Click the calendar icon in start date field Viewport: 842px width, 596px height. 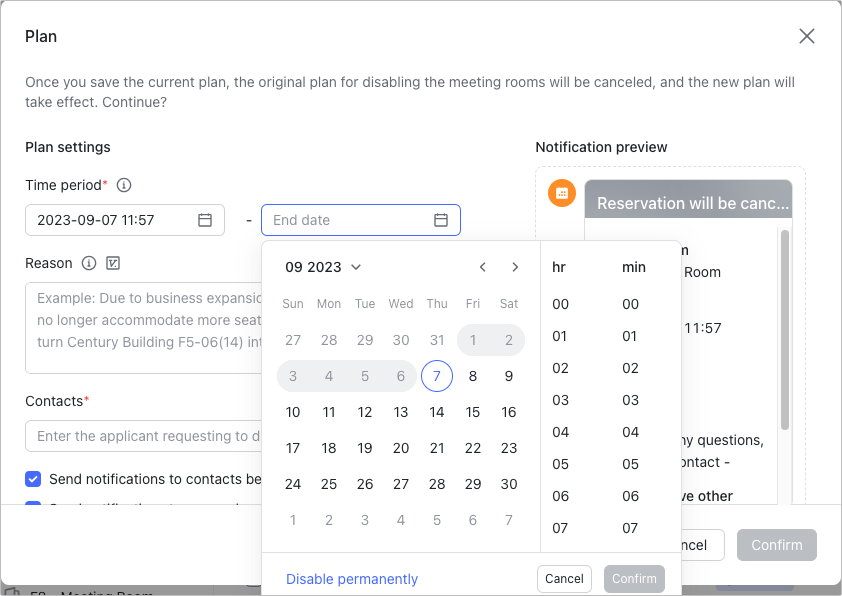[x=205, y=220]
